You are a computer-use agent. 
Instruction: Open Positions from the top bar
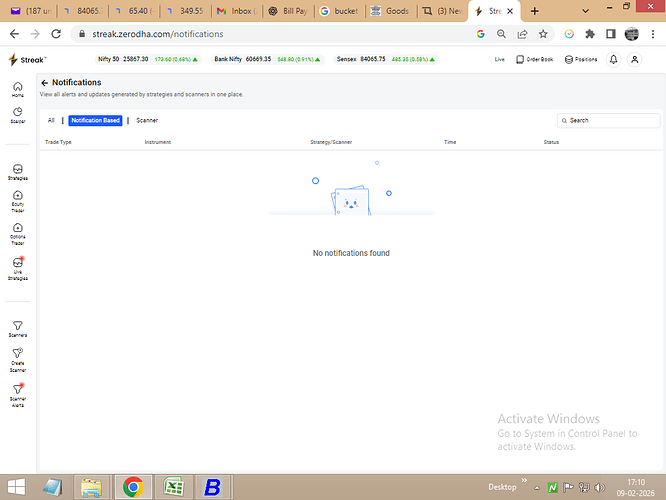(x=581, y=59)
